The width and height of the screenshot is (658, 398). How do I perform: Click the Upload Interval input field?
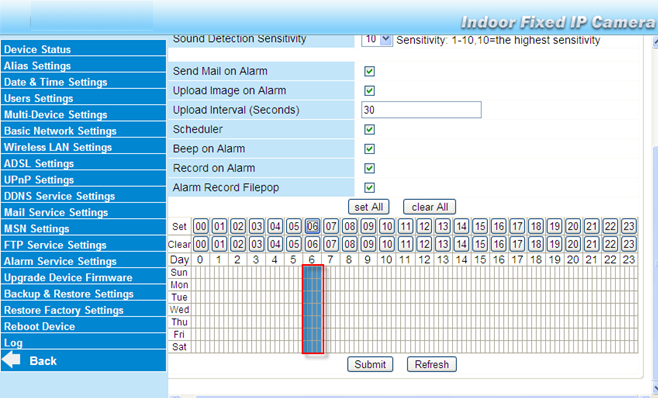click(421, 110)
